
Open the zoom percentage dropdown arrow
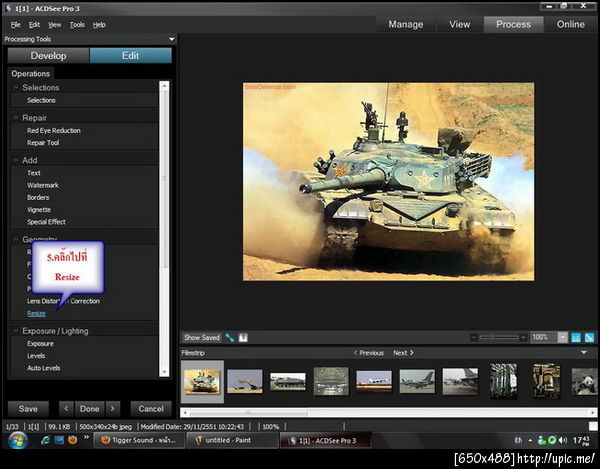coord(562,337)
